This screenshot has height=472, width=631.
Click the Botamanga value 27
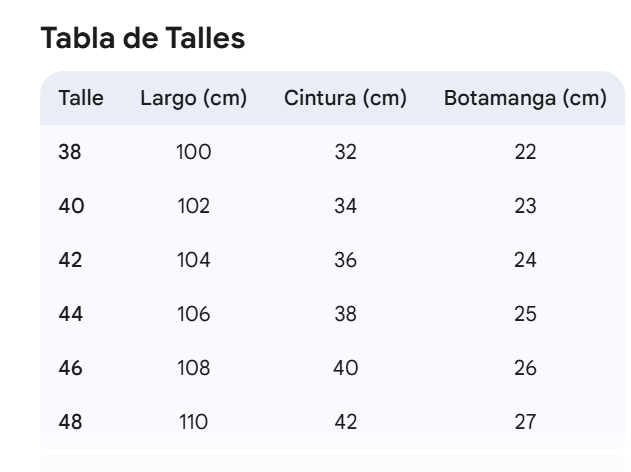pyautogui.click(x=525, y=422)
